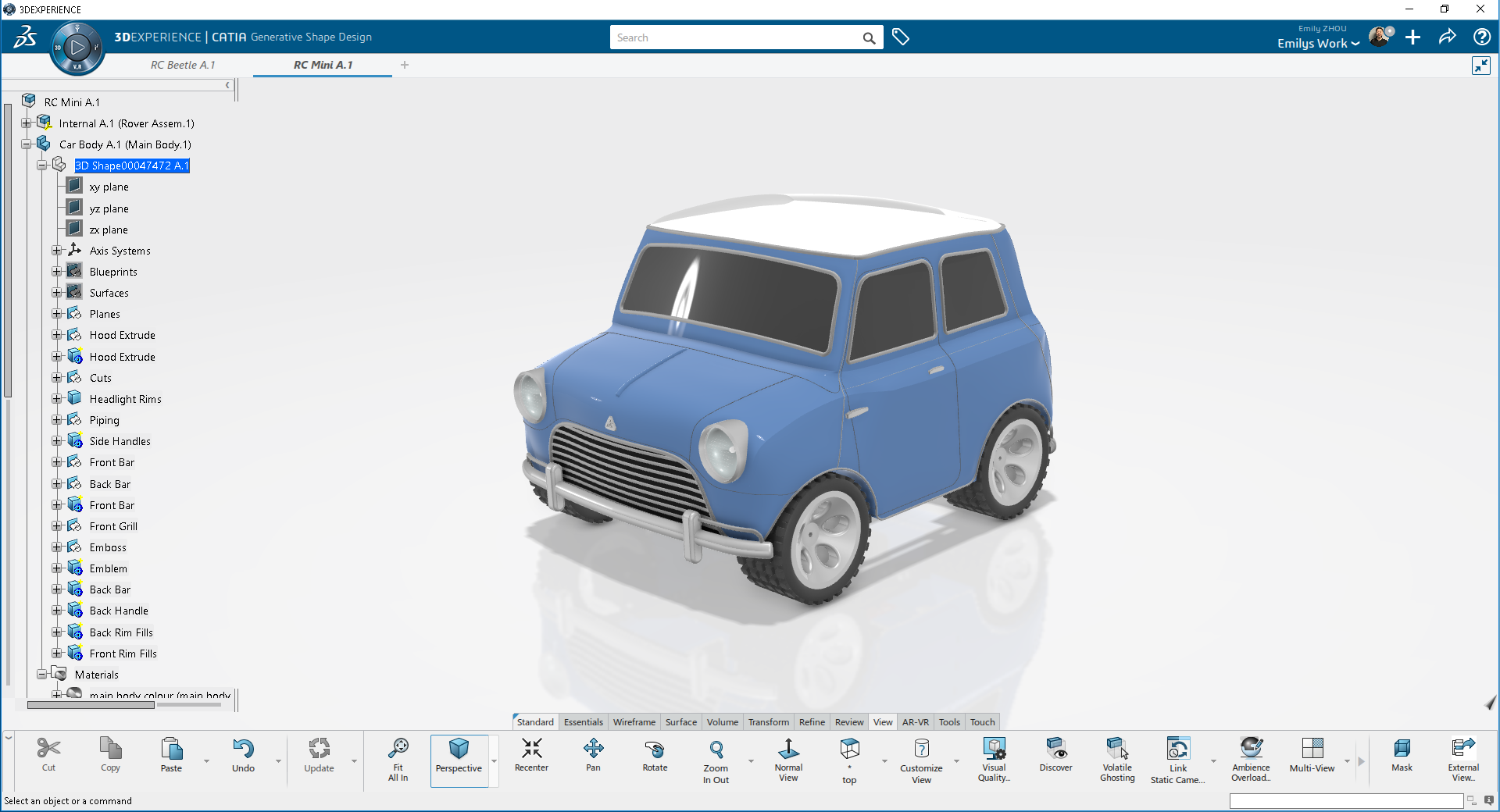Open the Surface toolbar tab
The width and height of the screenshot is (1500, 812).
tap(680, 722)
